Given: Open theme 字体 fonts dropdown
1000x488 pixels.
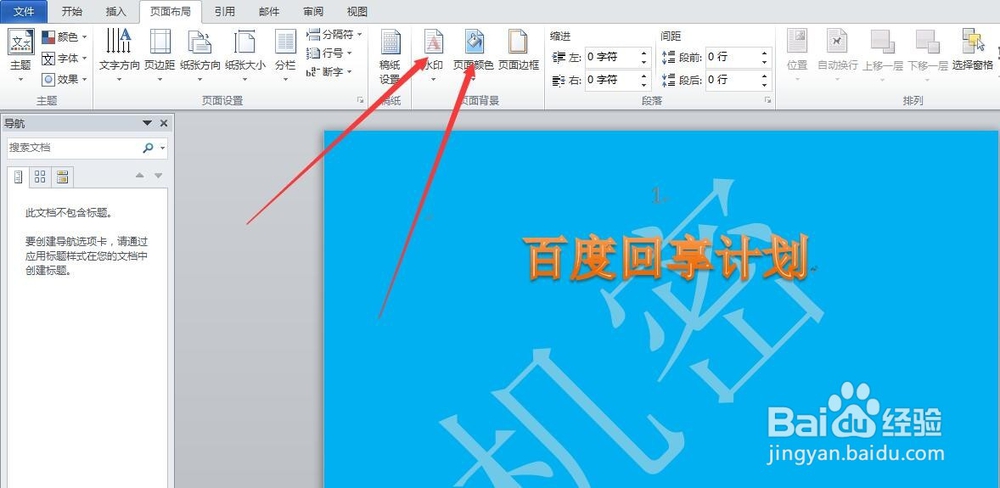Looking at the screenshot, I should point(64,58).
